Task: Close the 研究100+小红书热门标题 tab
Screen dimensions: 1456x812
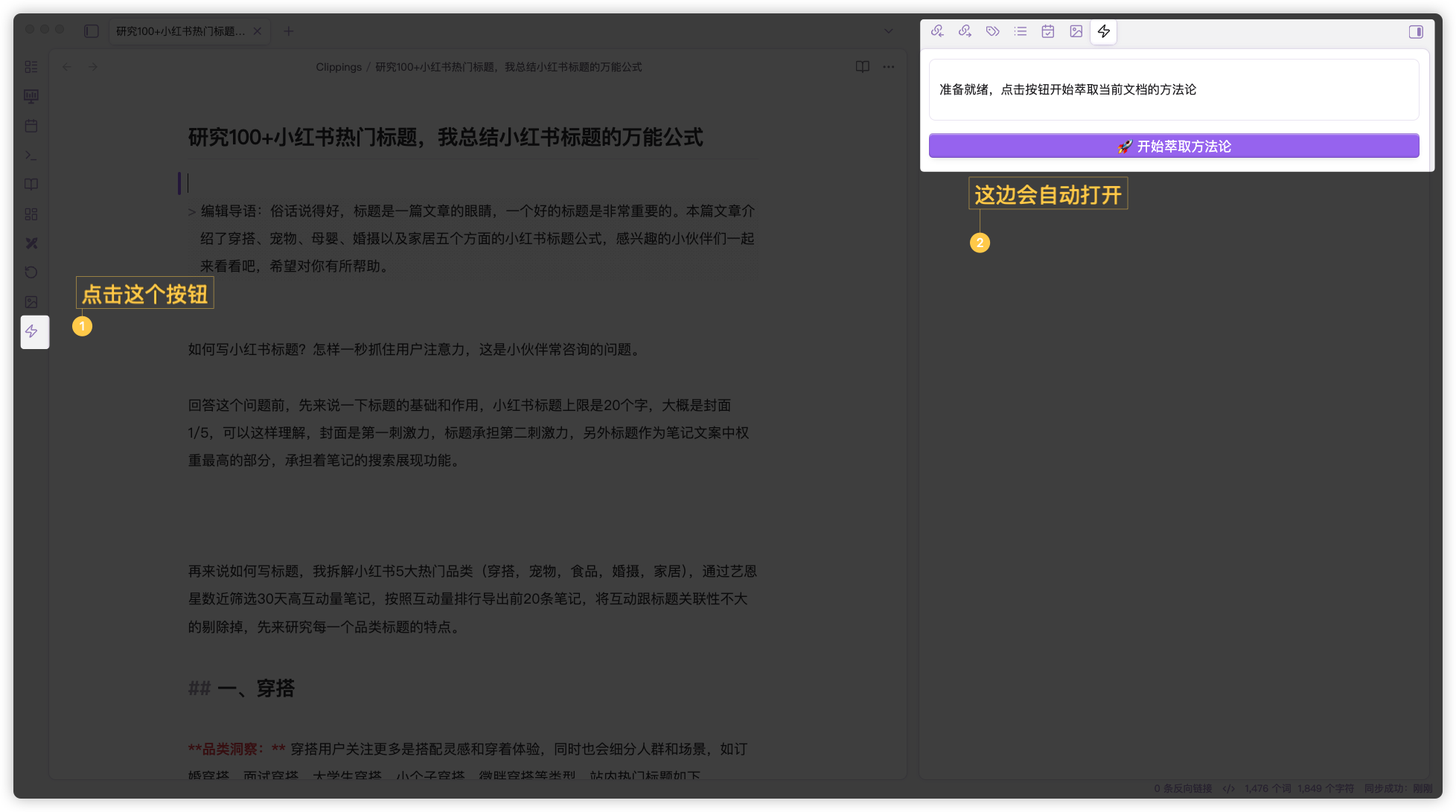Action: pos(257,31)
